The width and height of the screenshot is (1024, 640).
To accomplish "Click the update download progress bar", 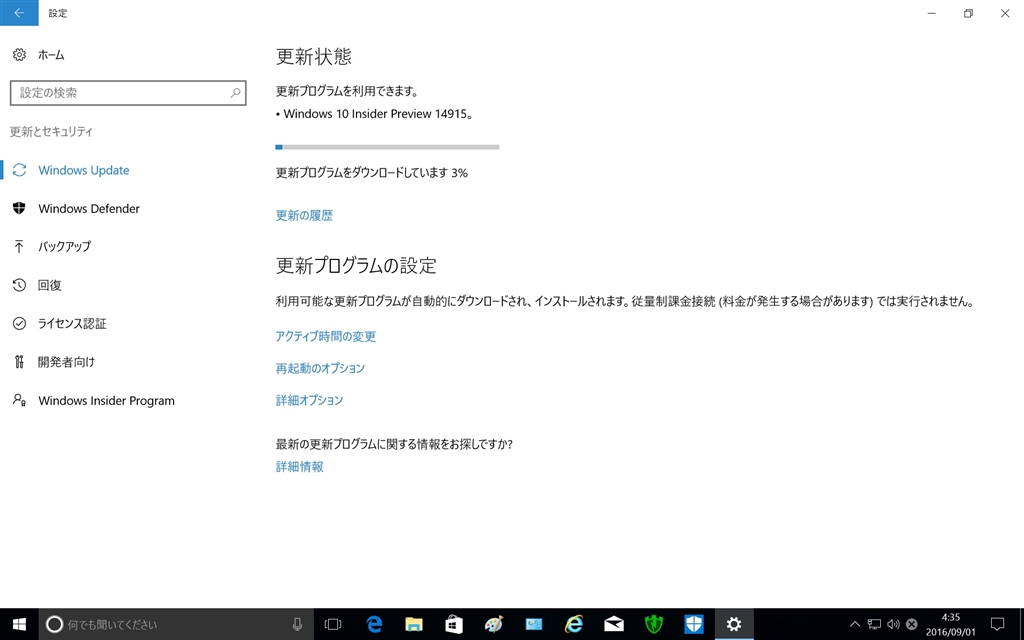I will tap(387, 147).
